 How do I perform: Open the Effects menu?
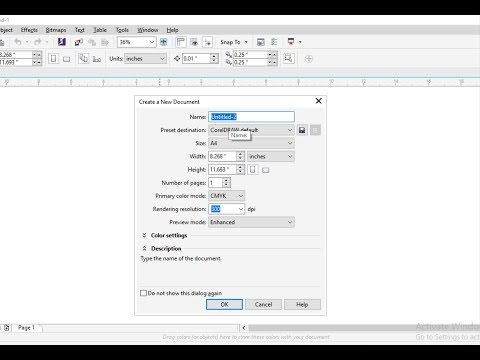click(29, 30)
